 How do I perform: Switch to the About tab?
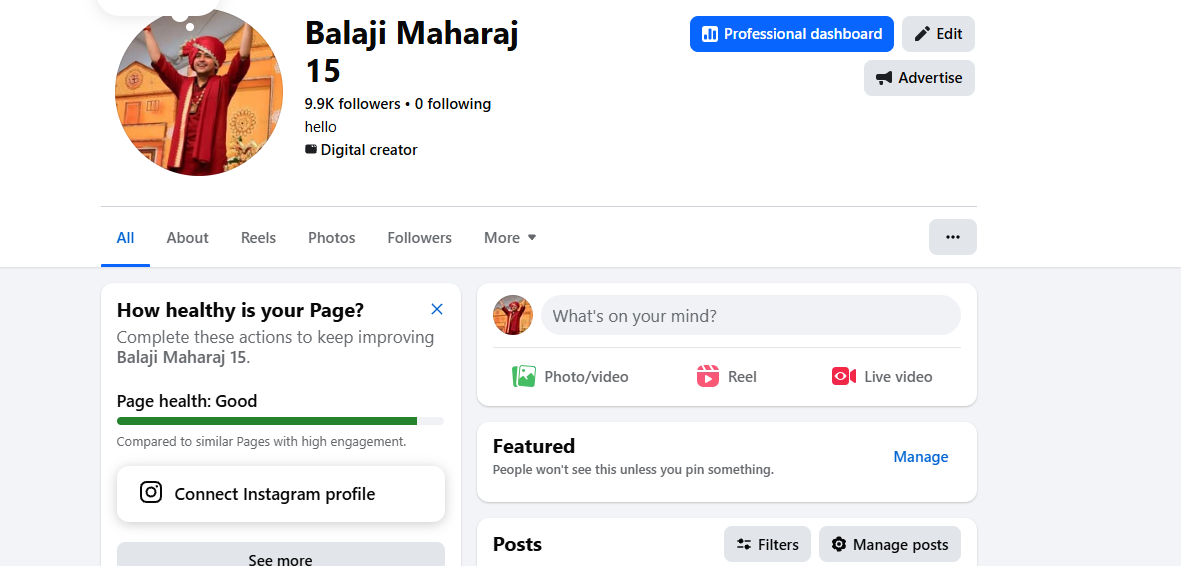(188, 237)
